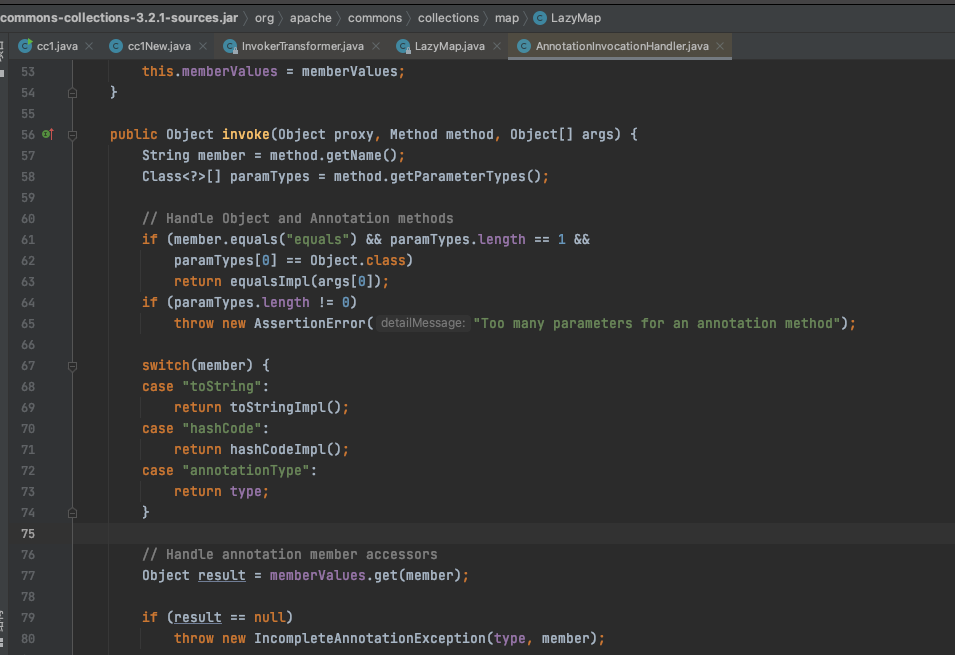Click this.memberValues on line 53
The height and width of the screenshot is (655, 955).
click(210, 71)
